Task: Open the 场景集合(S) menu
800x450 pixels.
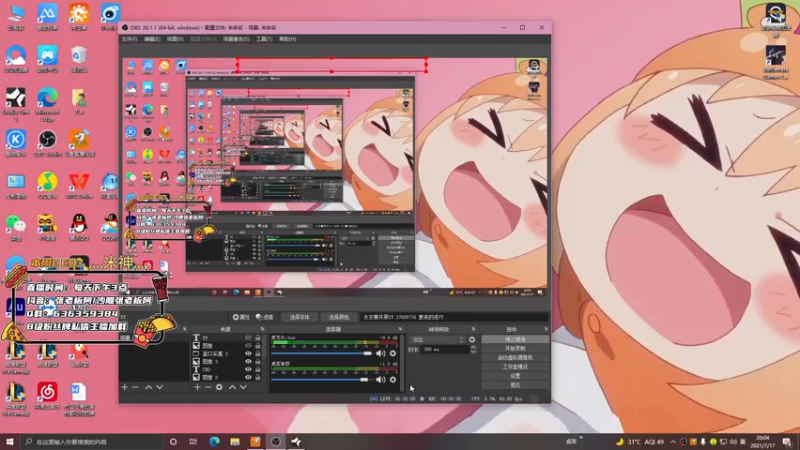Action: tap(236, 39)
